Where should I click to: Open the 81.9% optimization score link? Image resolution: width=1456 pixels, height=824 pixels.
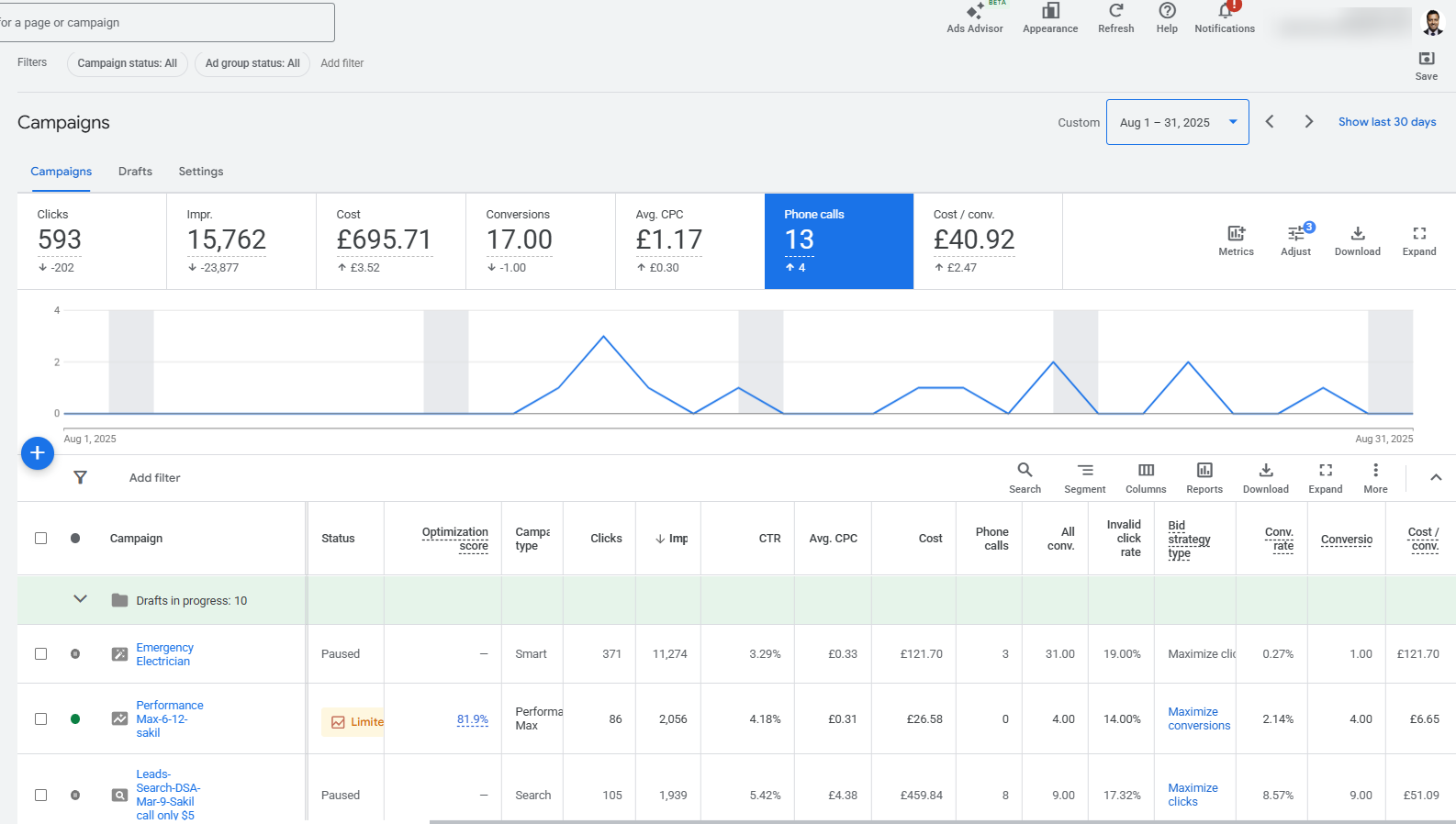point(473,719)
